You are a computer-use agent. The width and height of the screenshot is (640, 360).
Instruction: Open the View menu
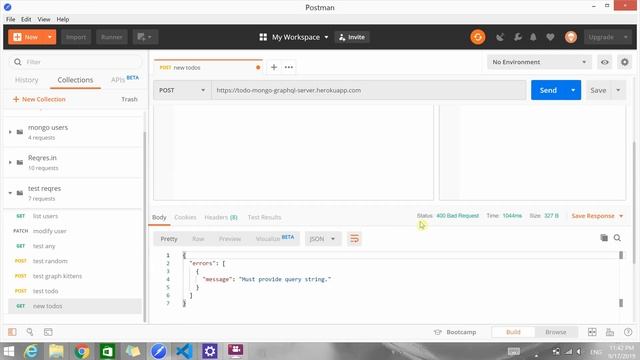pyautogui.click(x=44, y=19)
